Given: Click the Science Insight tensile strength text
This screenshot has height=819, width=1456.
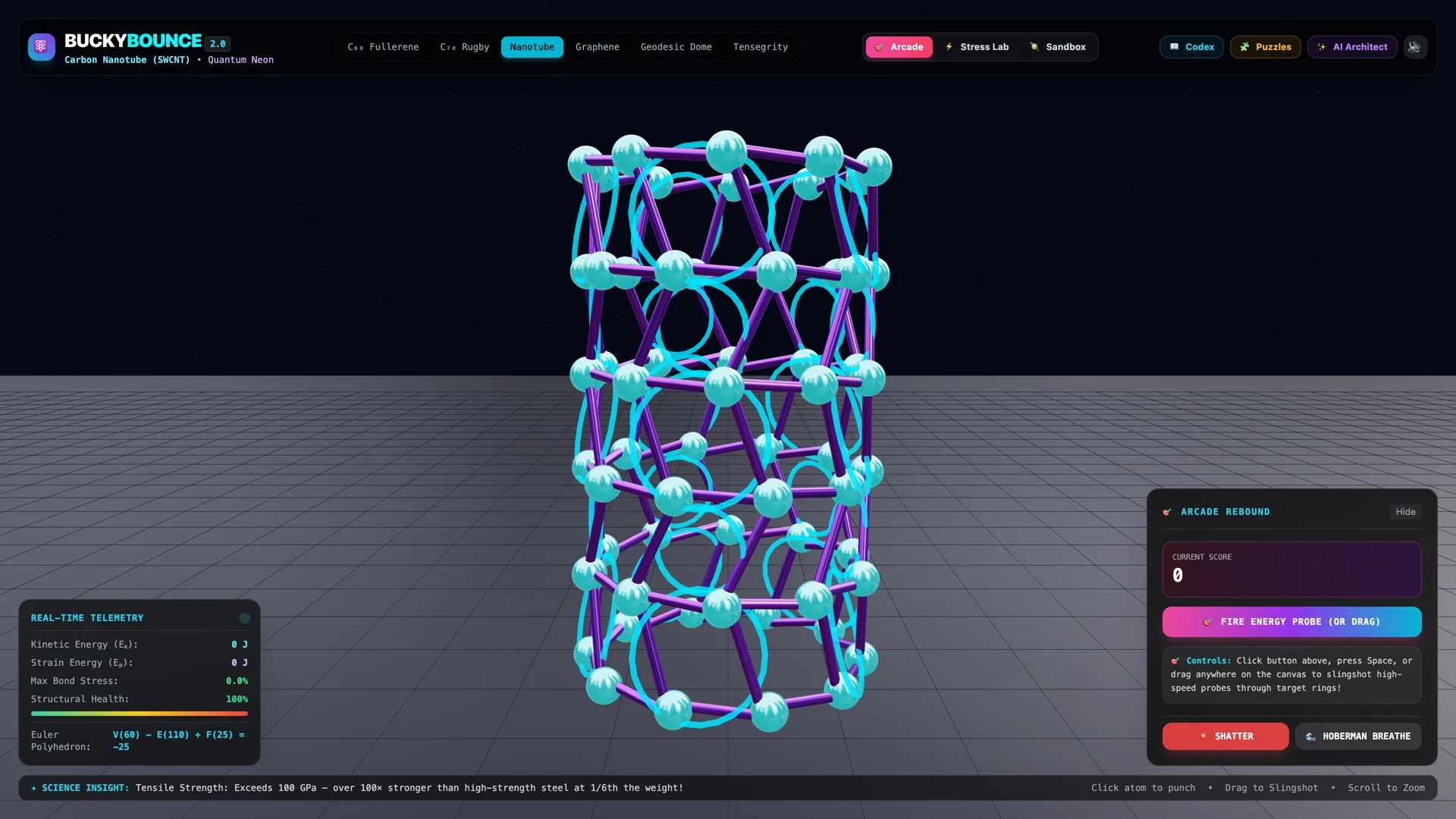Looking at the screenshot, I should tap(409, 788).
